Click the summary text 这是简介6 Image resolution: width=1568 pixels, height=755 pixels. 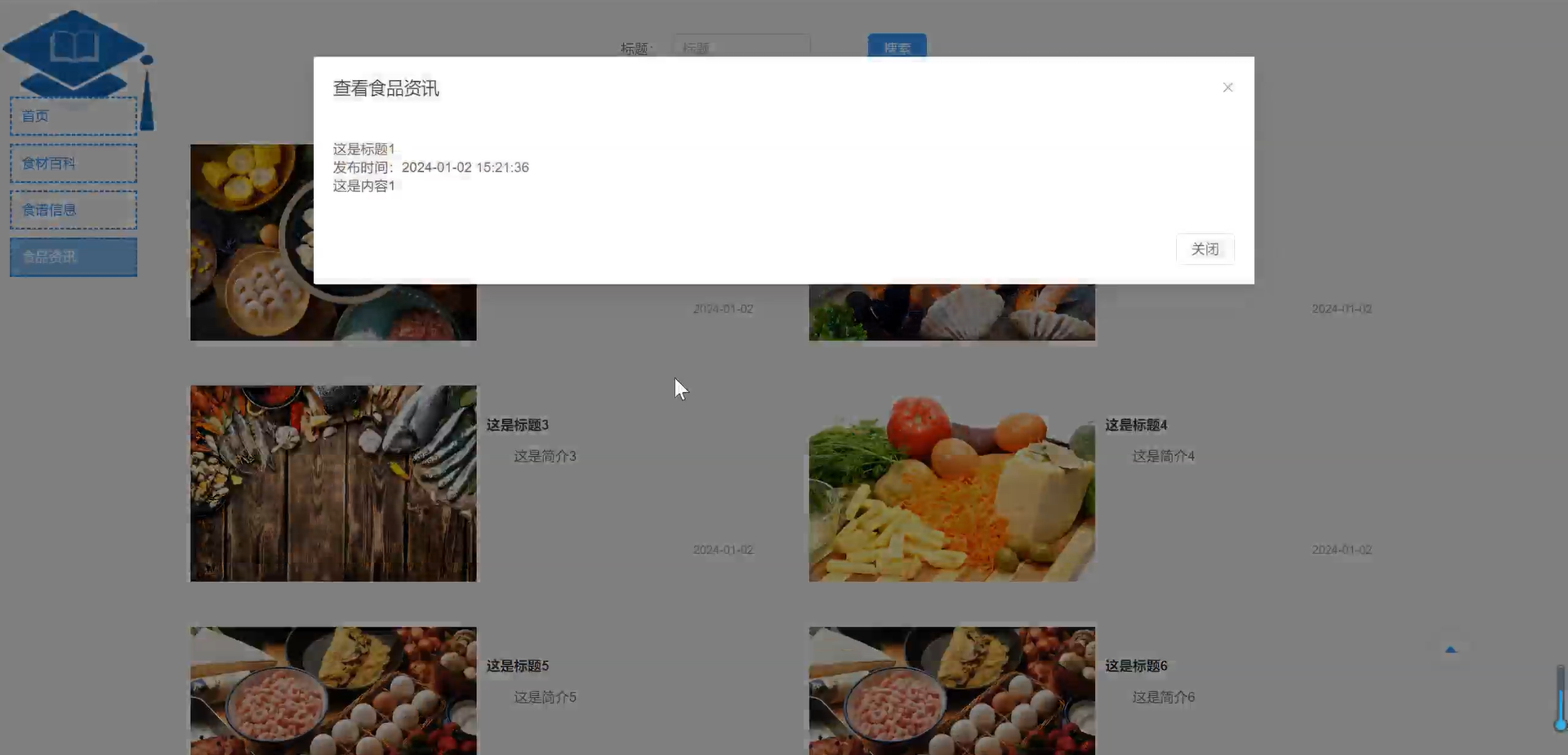click(x=1163, y=697)
